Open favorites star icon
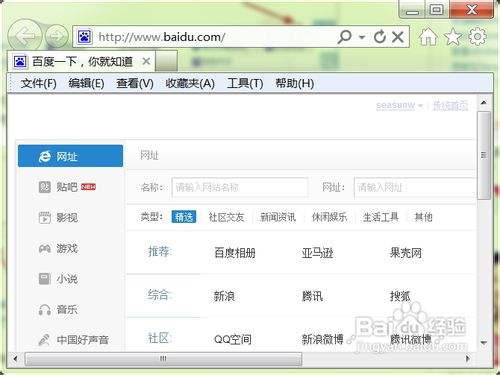 [453, 36]
